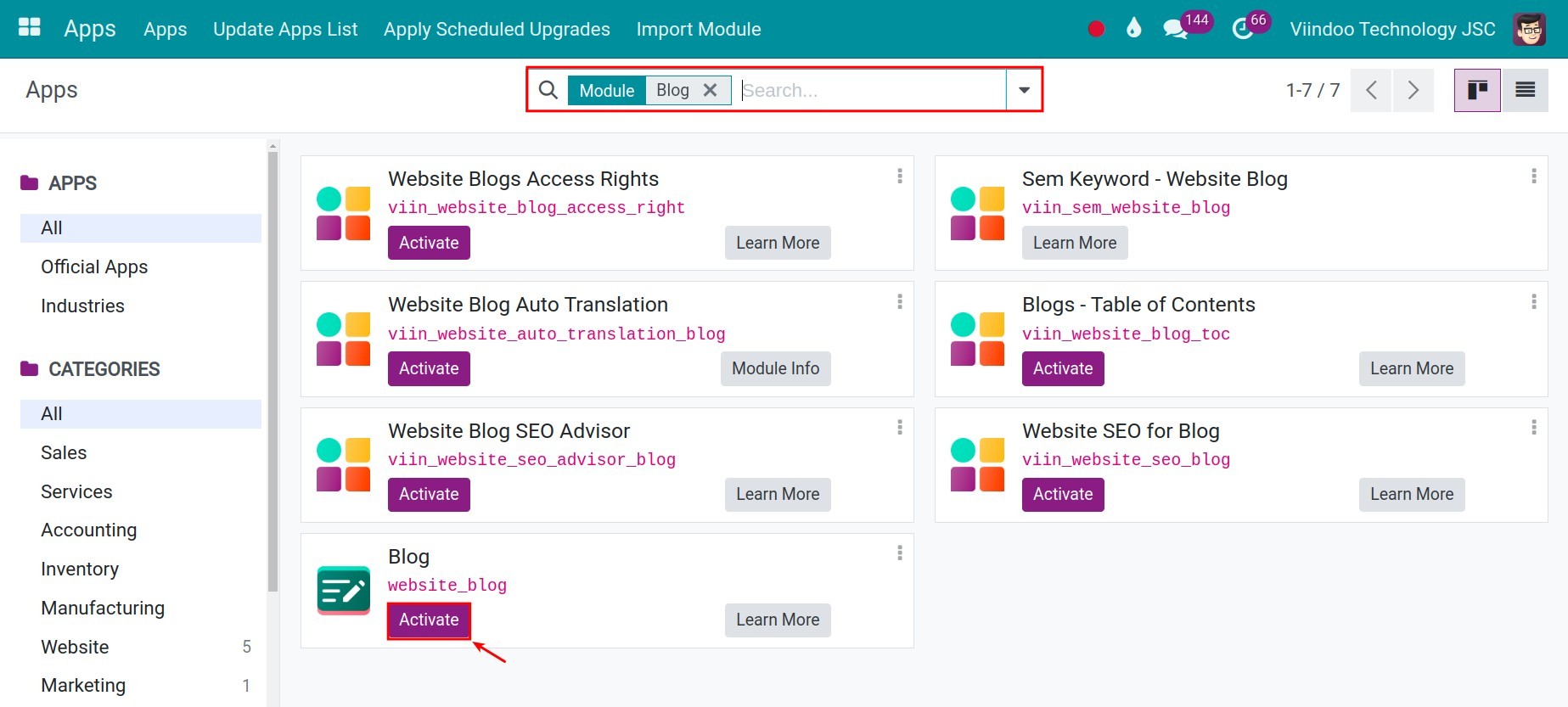
Task: Open options menu on Blog card
Action: [x=900, y=553]
